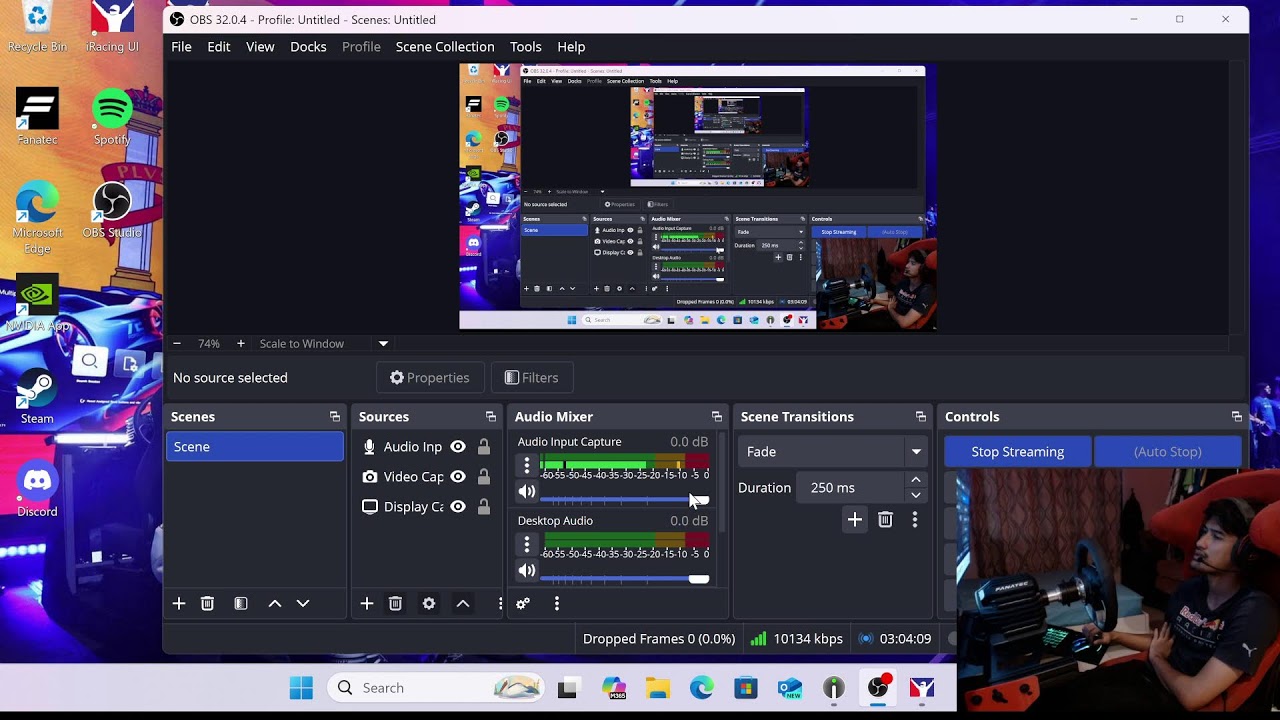Viewport: 1280px width, 720px height.
Task: Open source Properties button
Action: [430, 378]
